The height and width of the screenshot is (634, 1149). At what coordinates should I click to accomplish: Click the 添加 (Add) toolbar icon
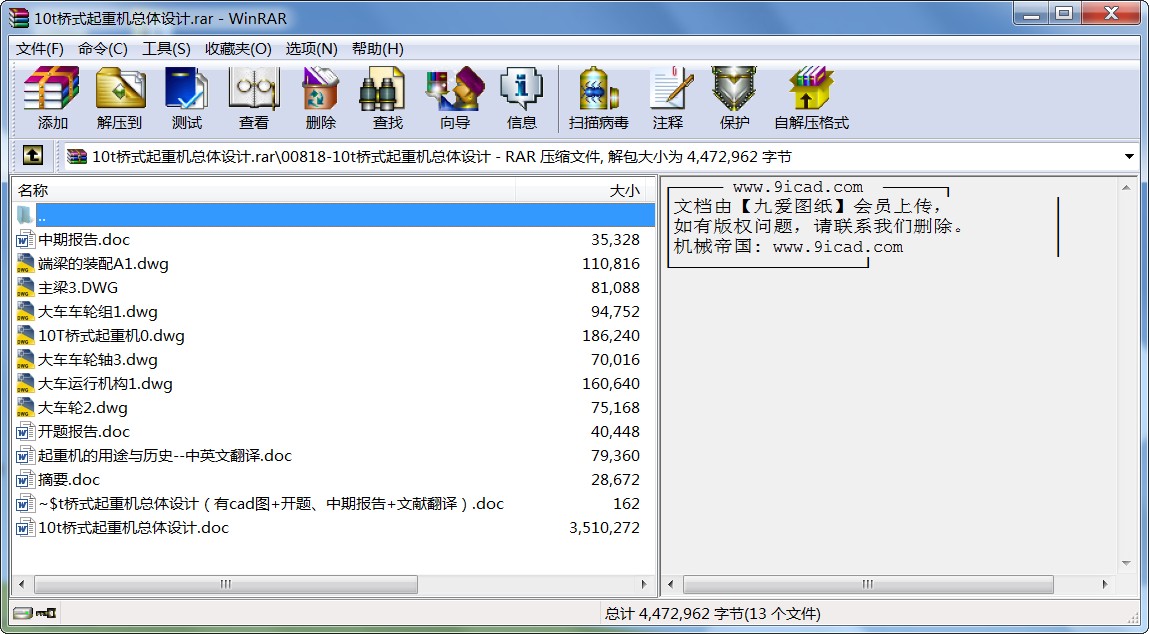(52, 98)
